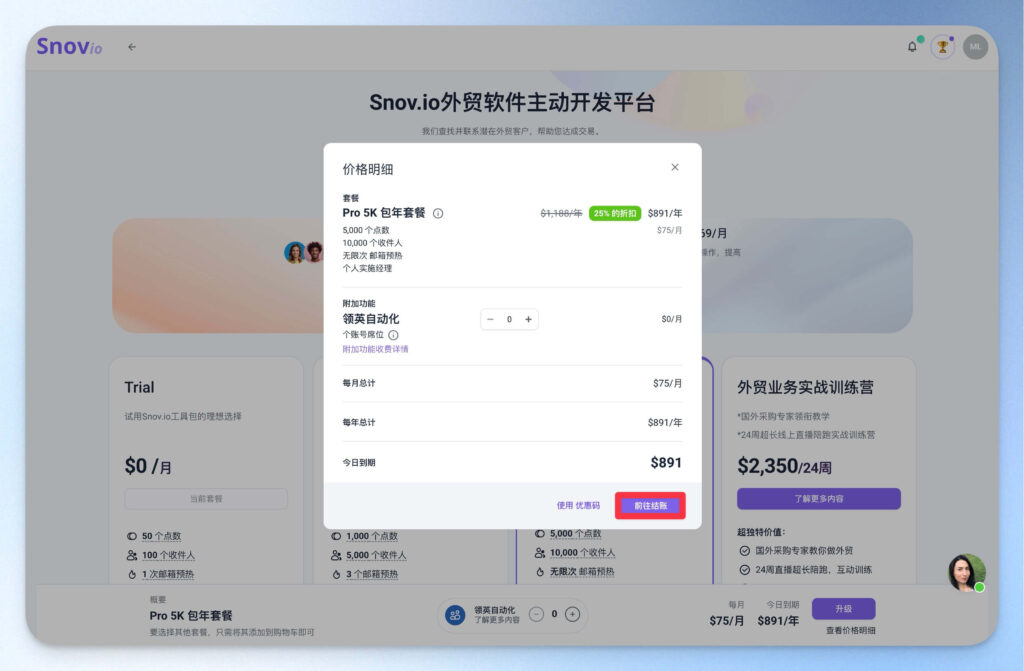Close the 价格明细 dialog

coord(675,167)
